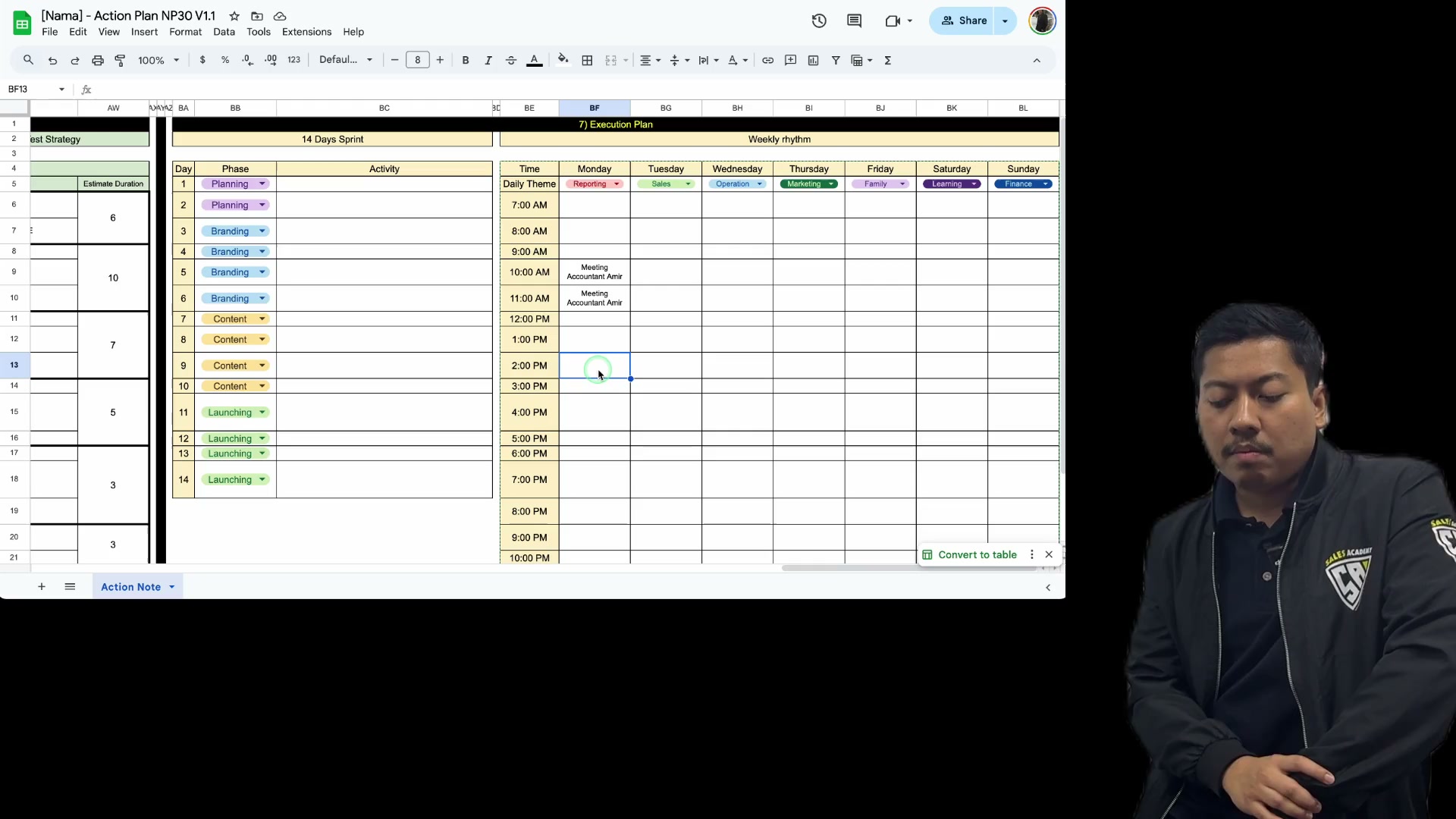Image resolution: width=1456 pixels, height=819 pixels.
Task: Open the comments panel icon
Action: point(854,21)
